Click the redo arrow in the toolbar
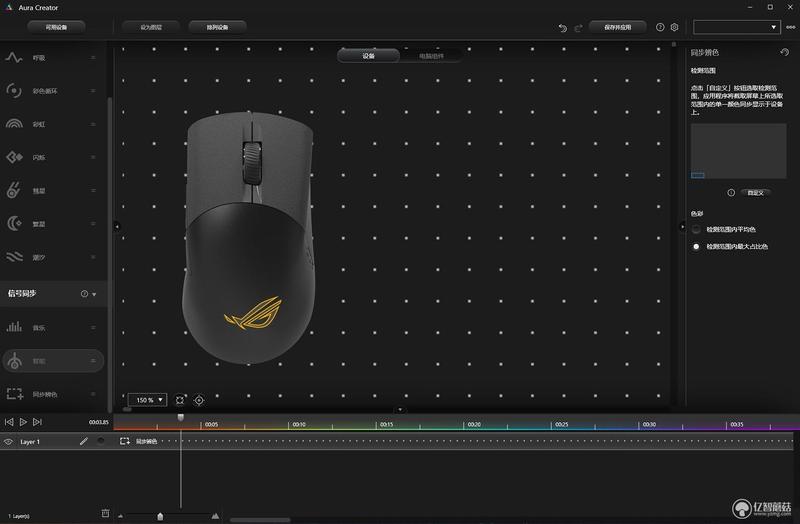The width and height of the screenshot is (800, 524). pyautogui.click(x=578, y=28)
